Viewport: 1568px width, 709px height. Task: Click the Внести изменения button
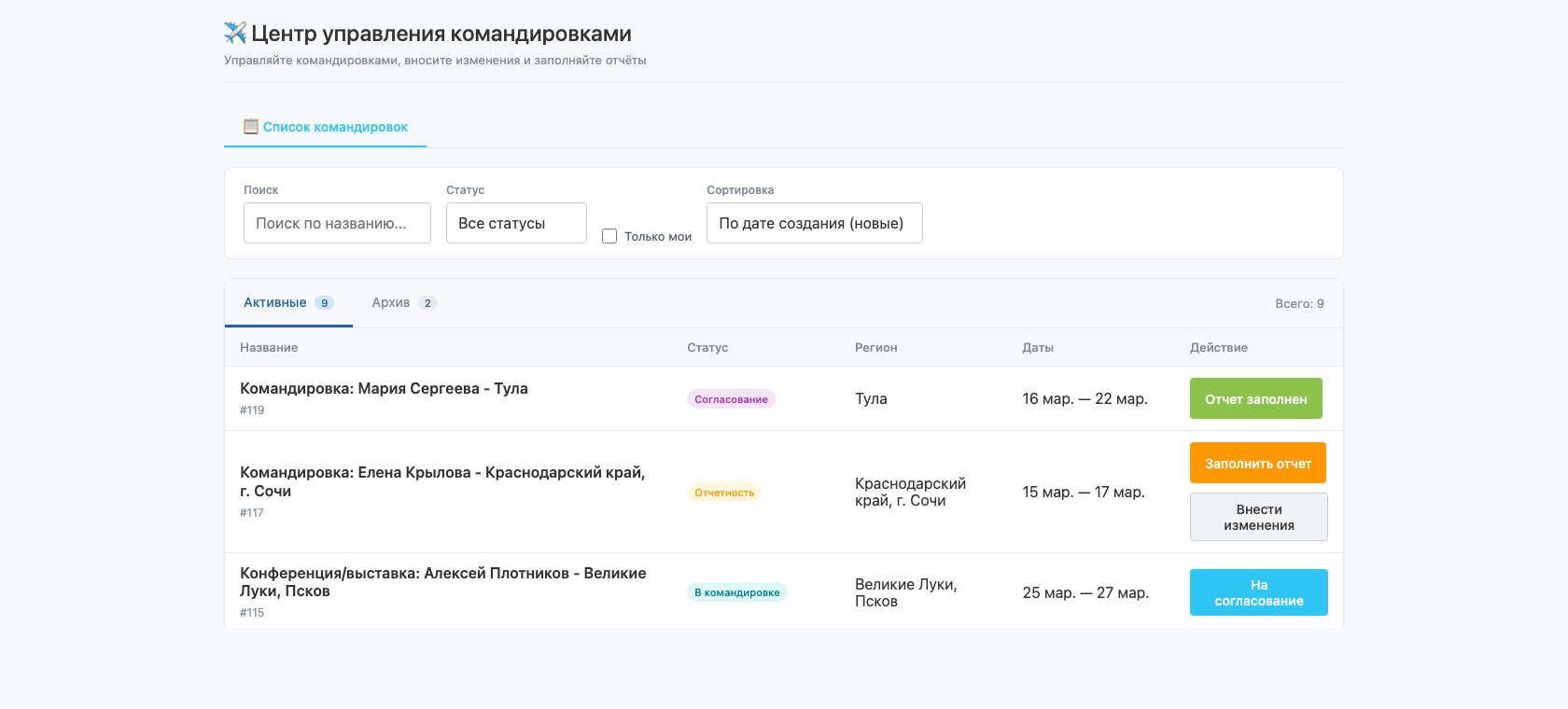1258,517
